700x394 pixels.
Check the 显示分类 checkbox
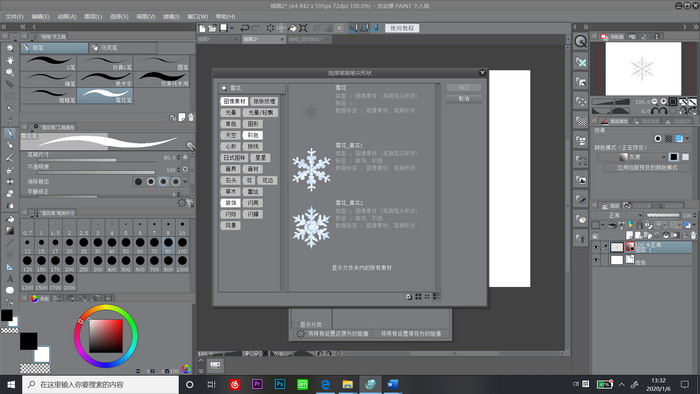295,325
